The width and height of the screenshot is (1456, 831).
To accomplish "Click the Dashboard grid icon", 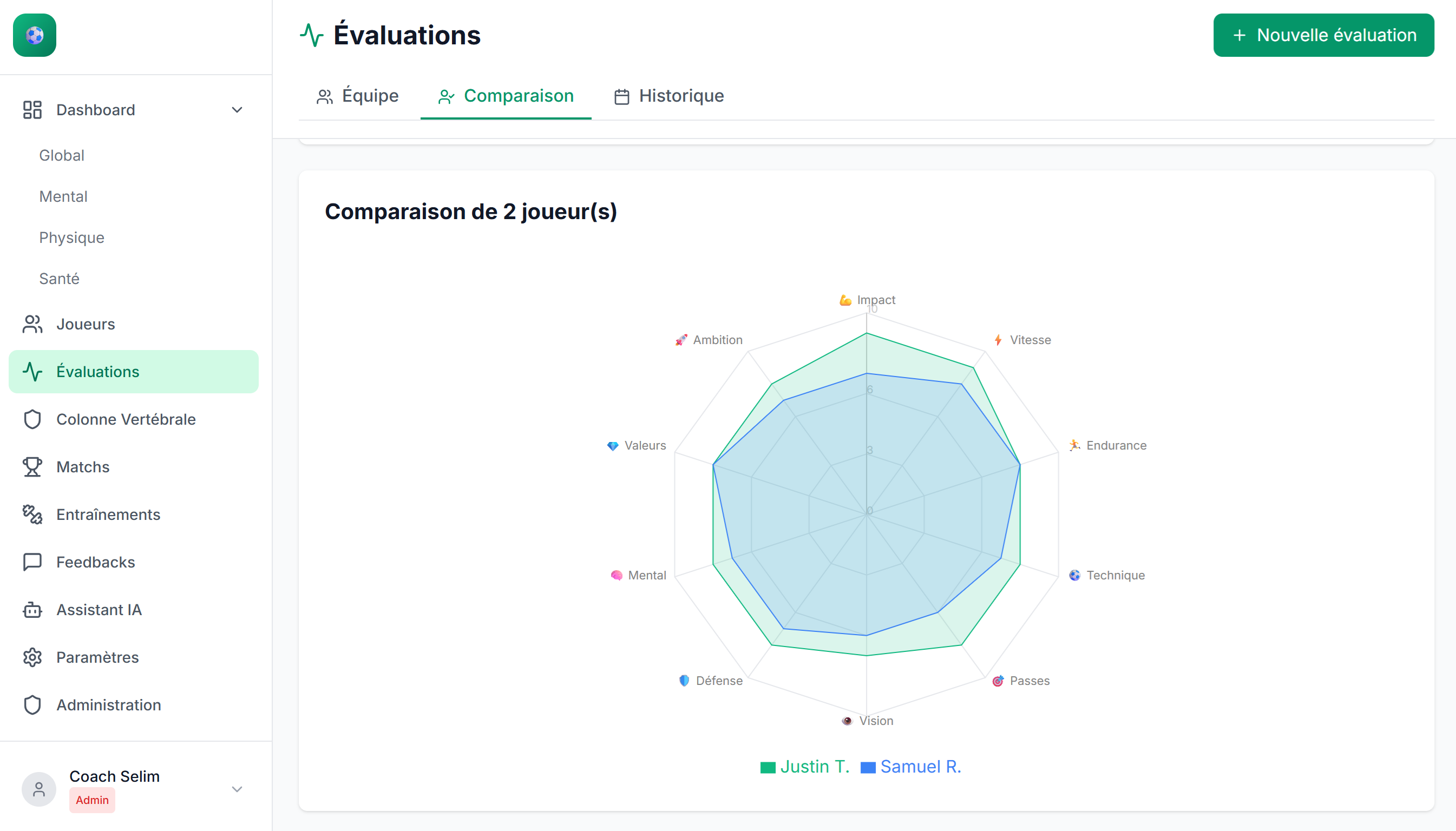I will (x=32, y=110).
